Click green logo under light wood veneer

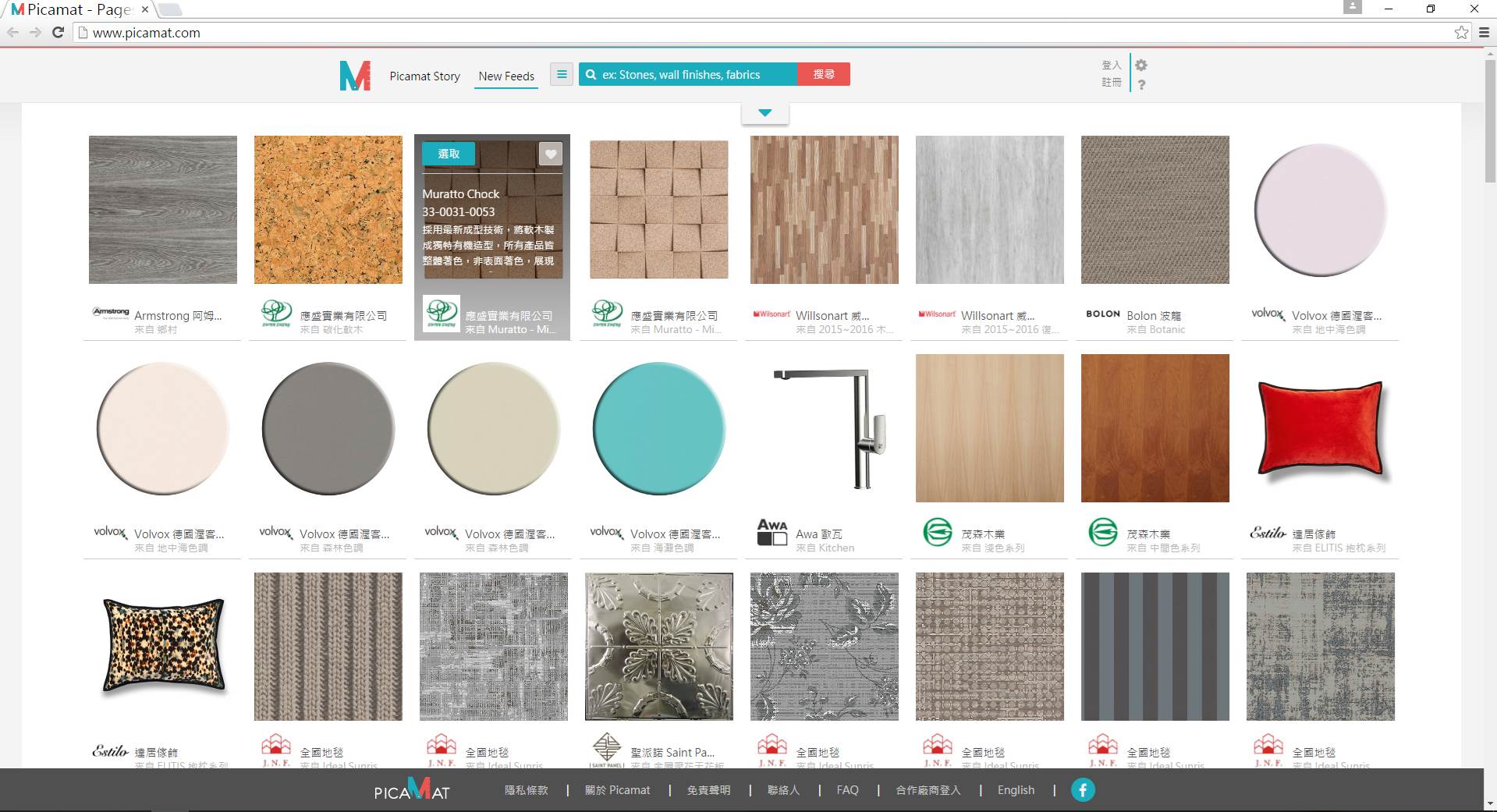(938, 533)
